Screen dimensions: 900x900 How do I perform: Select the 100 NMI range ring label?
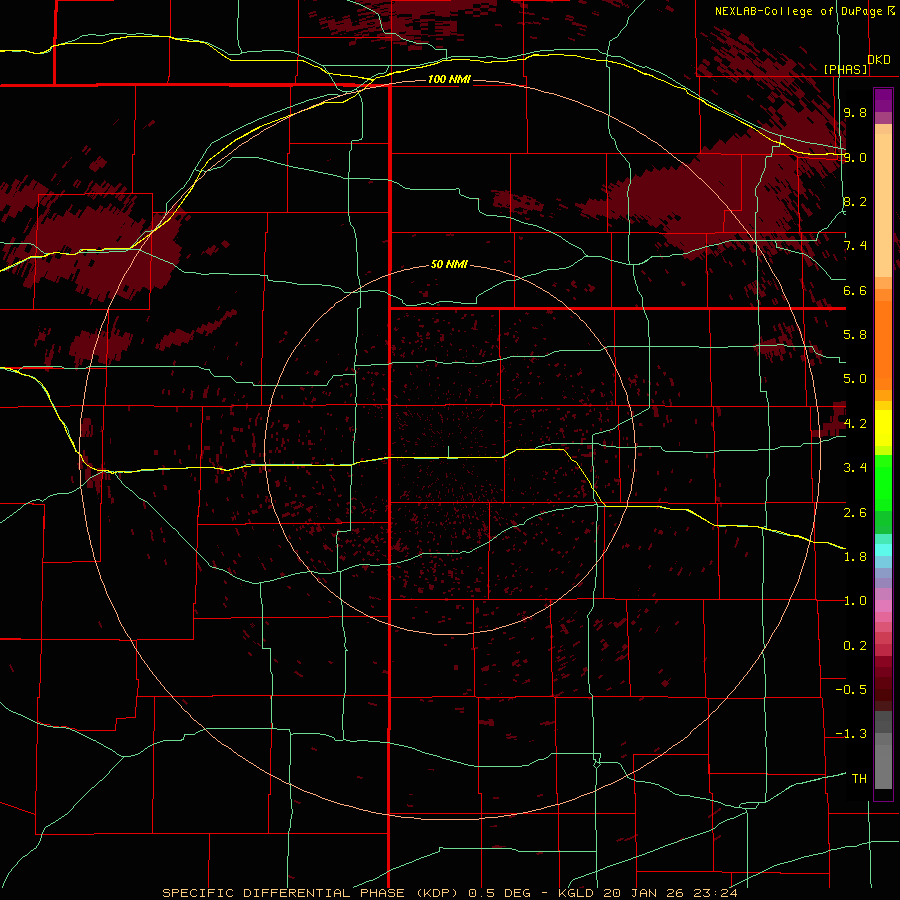tap(449, 79)
